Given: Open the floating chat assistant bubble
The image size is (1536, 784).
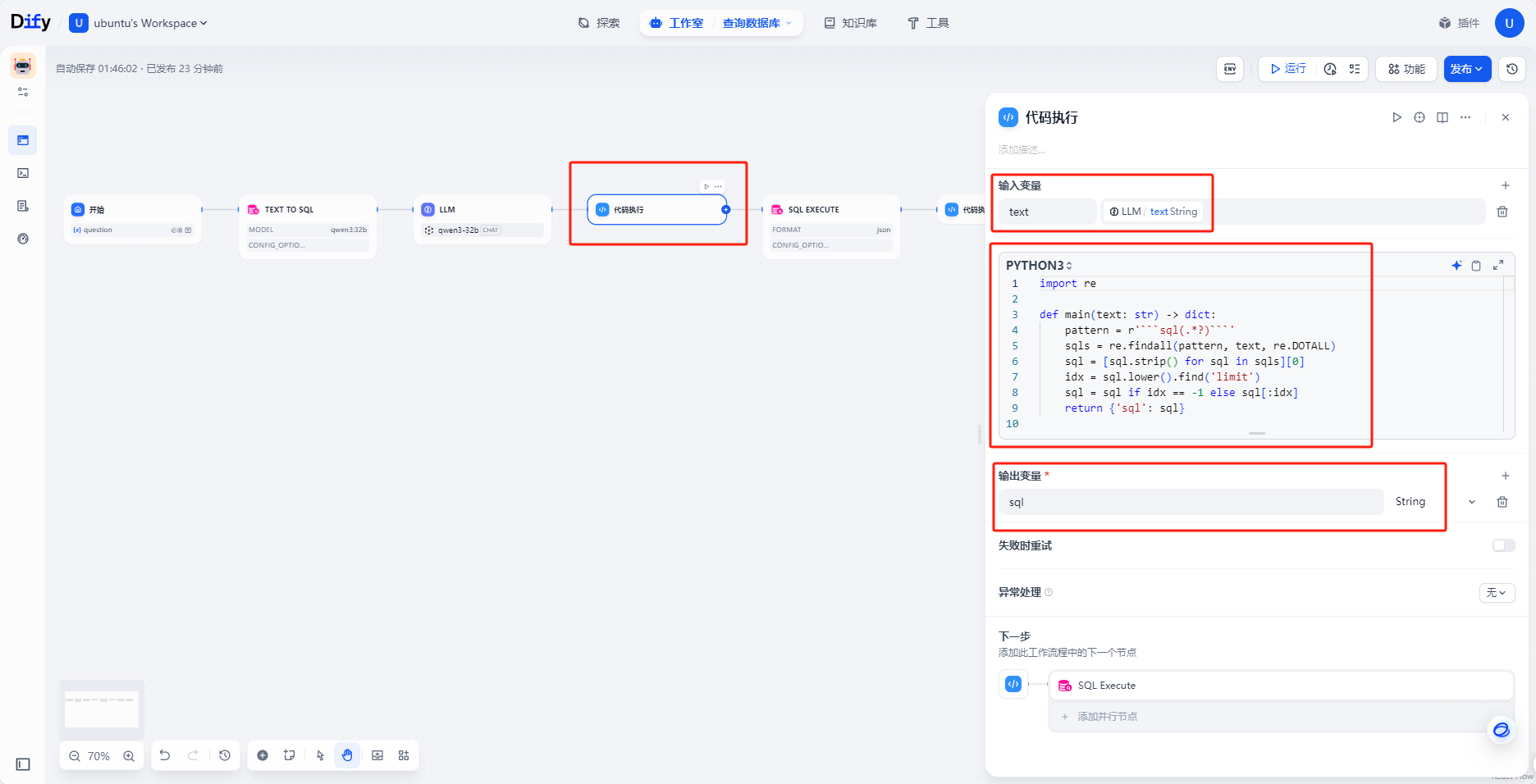Looking at the screenshot, I should pos(1502,730).
